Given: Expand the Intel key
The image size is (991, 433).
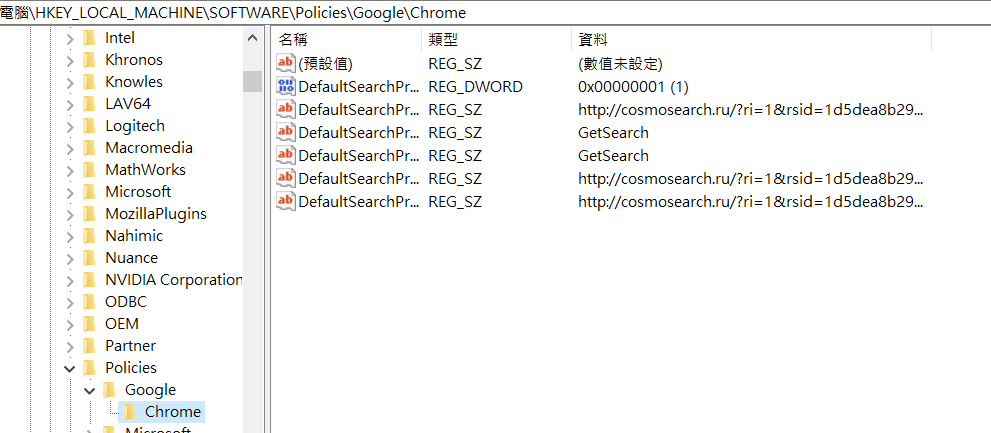Looking at the screenshot, I should [x=70, y=39].
